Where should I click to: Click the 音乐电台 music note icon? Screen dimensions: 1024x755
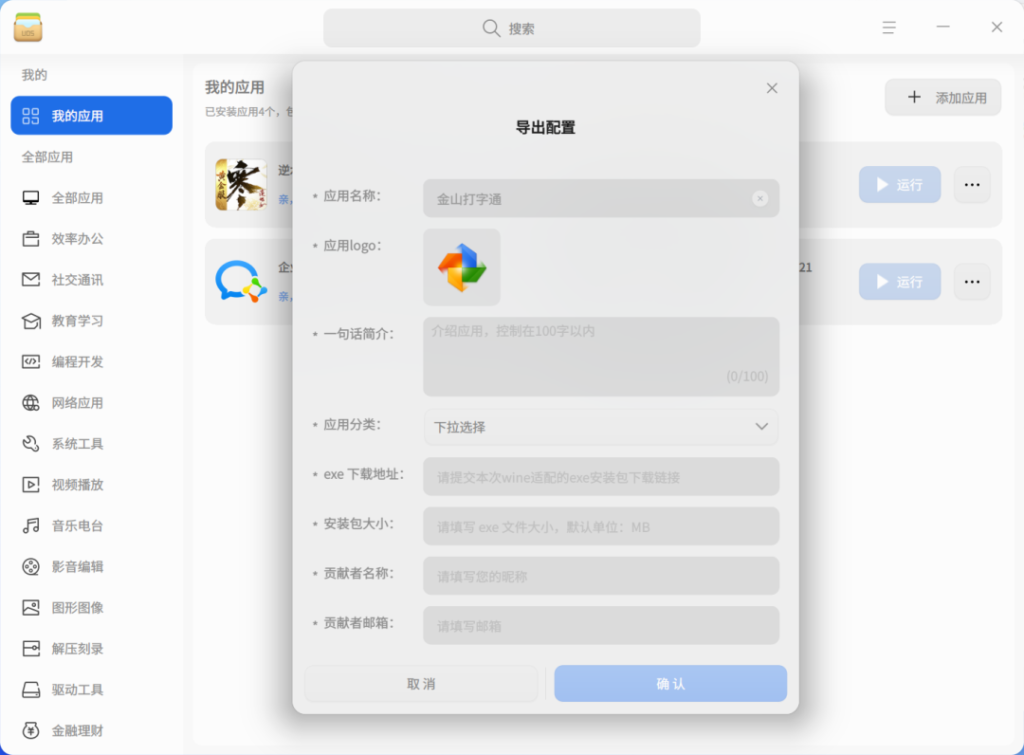(x=31, y=526)
